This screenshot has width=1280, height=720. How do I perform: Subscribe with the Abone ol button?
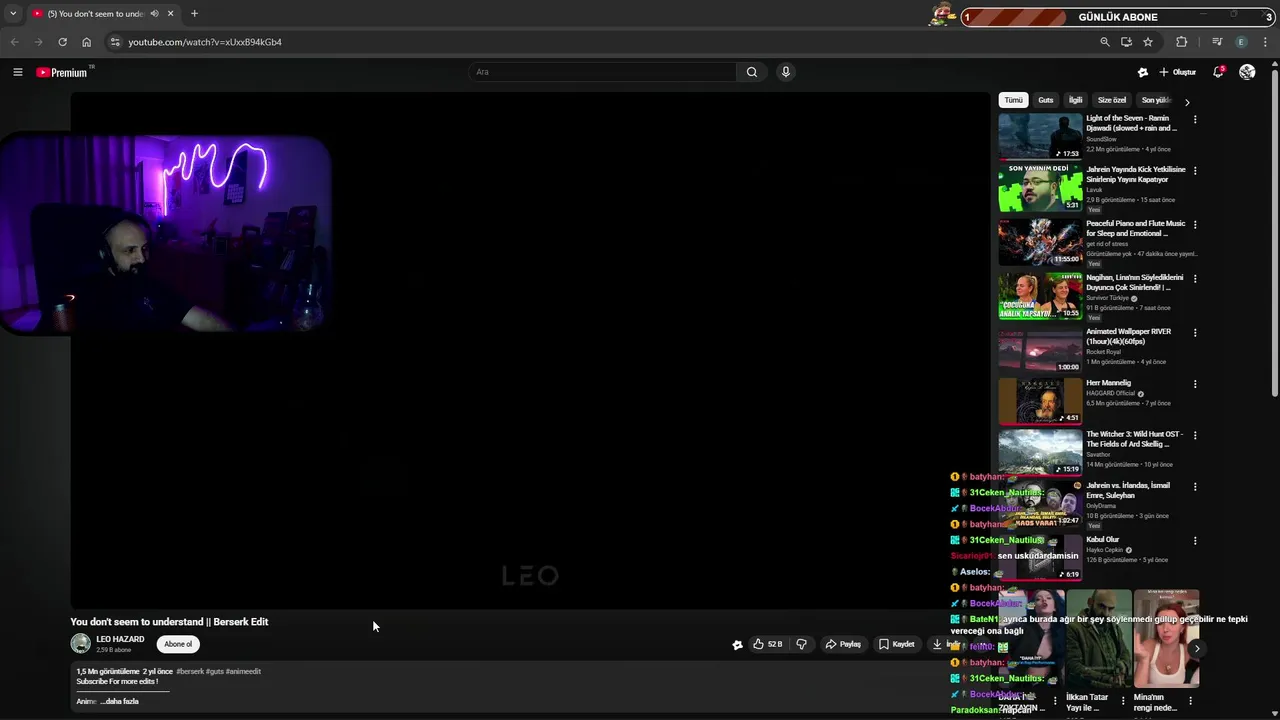tap(178, 644)
